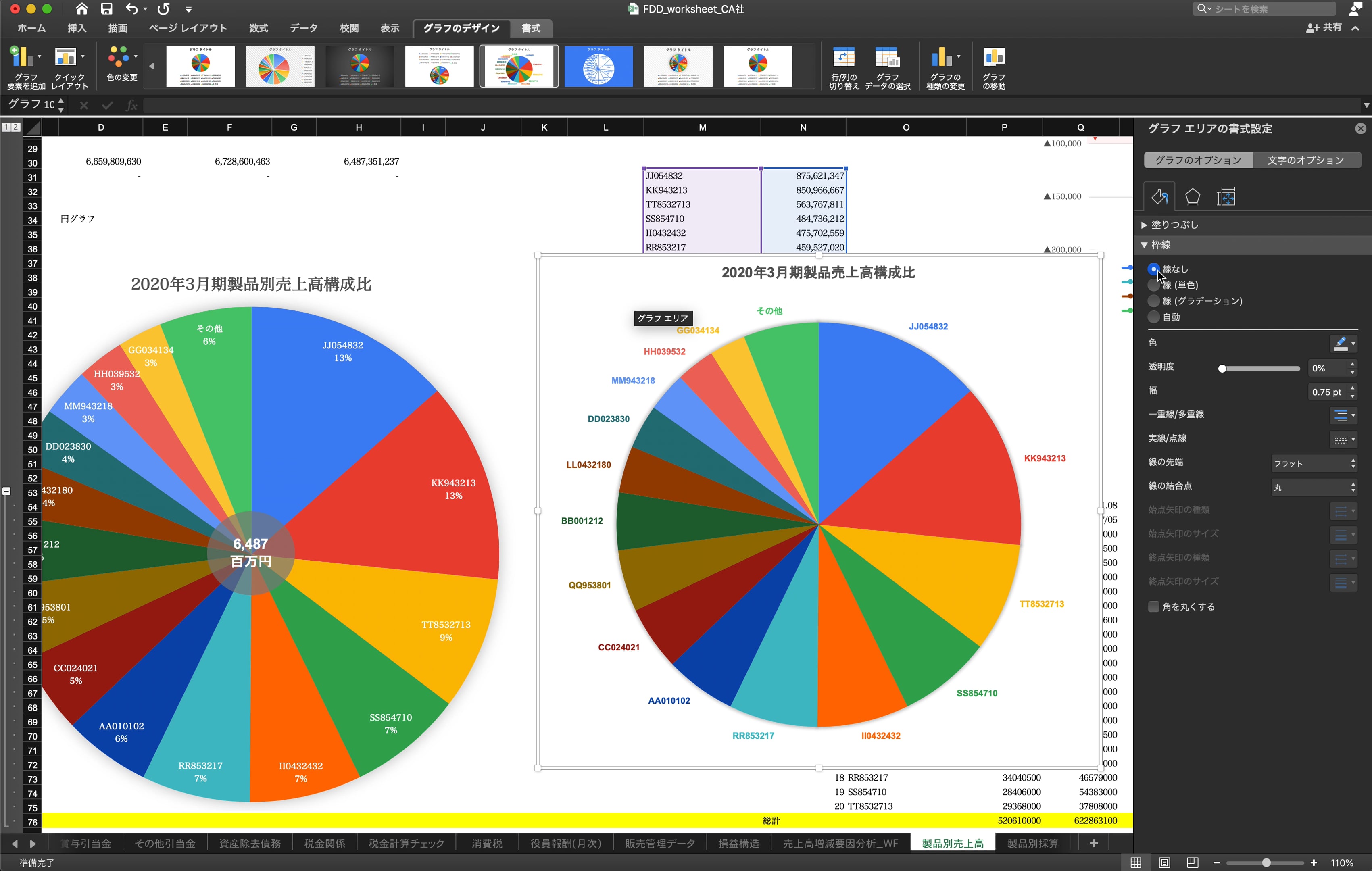Open Size and Properties icon in format pane
The width and height of the screenshot is (1372, 871).
point(1226,197)
